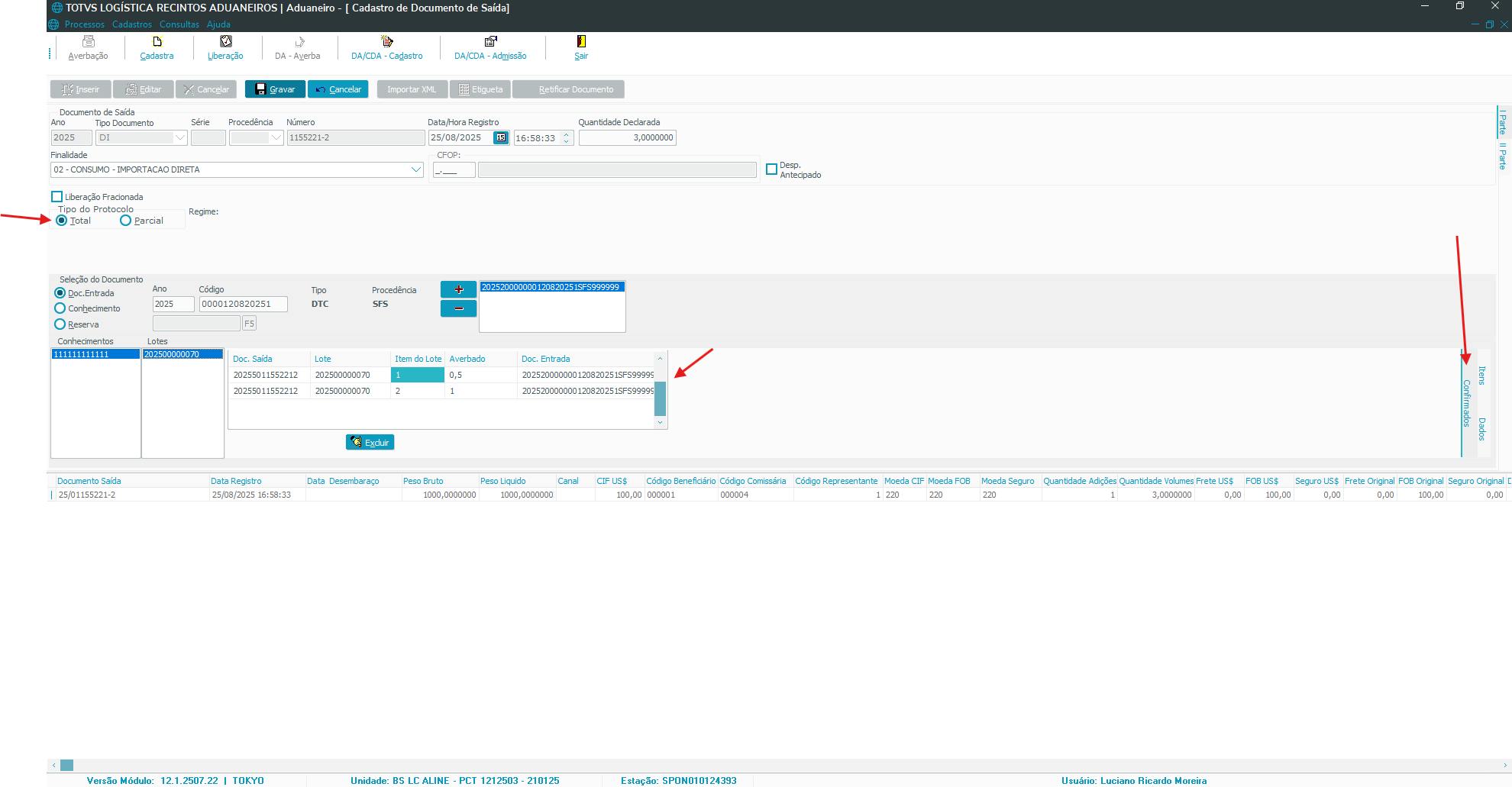
Task: Click the blue Cancelar button
Action: pos(338,89)
